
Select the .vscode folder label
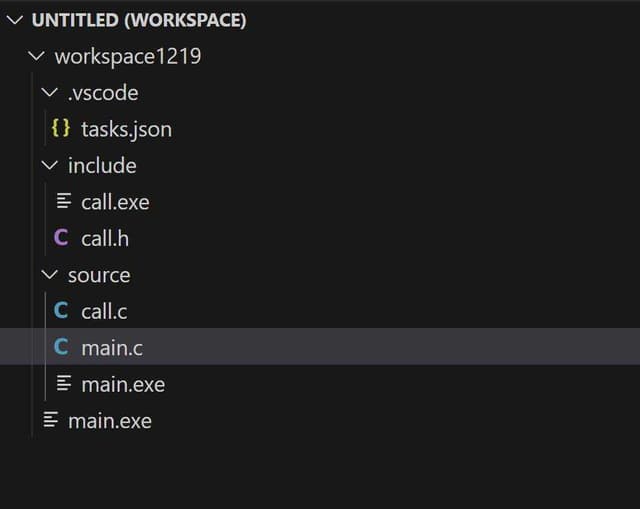103,93
